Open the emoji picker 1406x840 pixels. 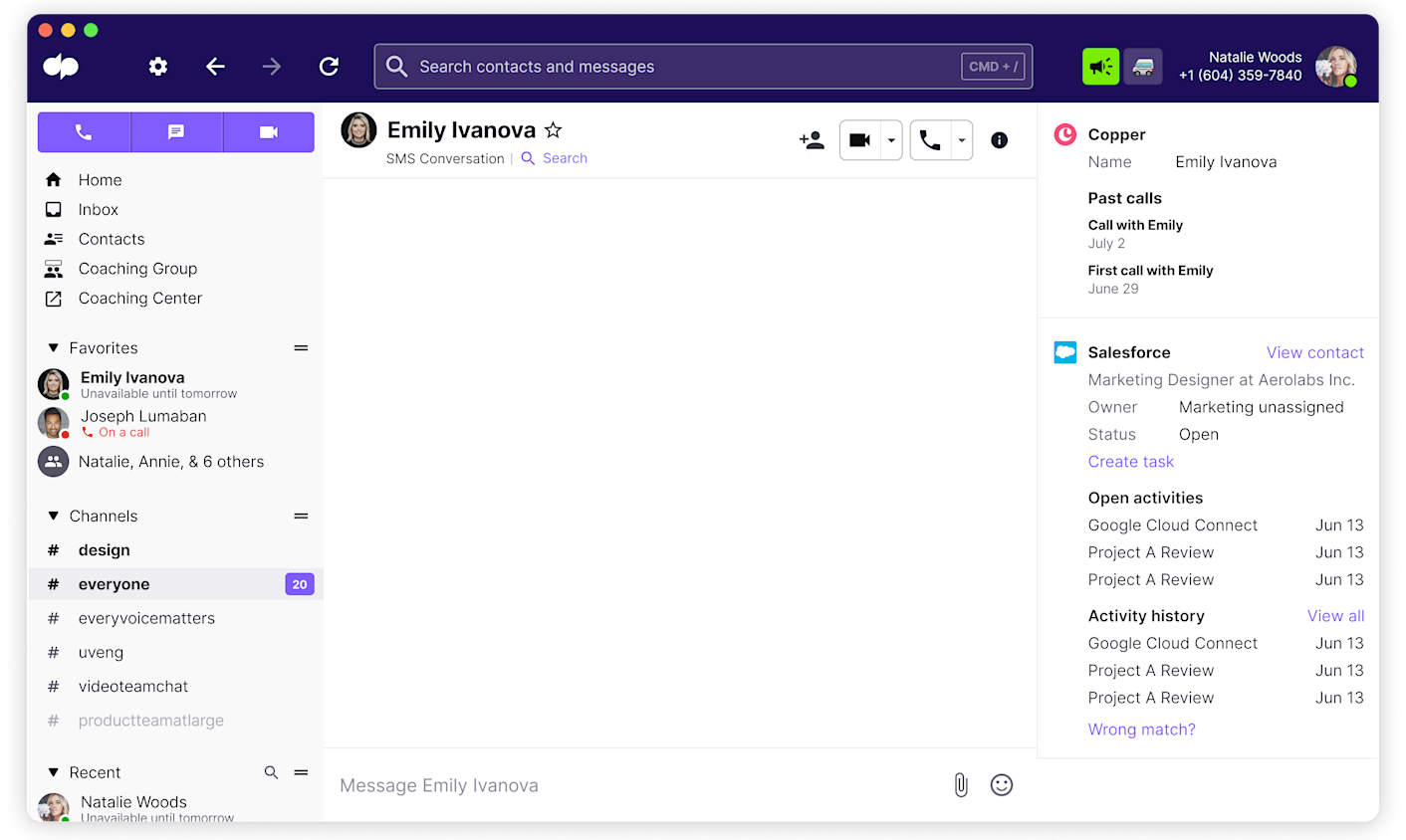point(1002,785)
